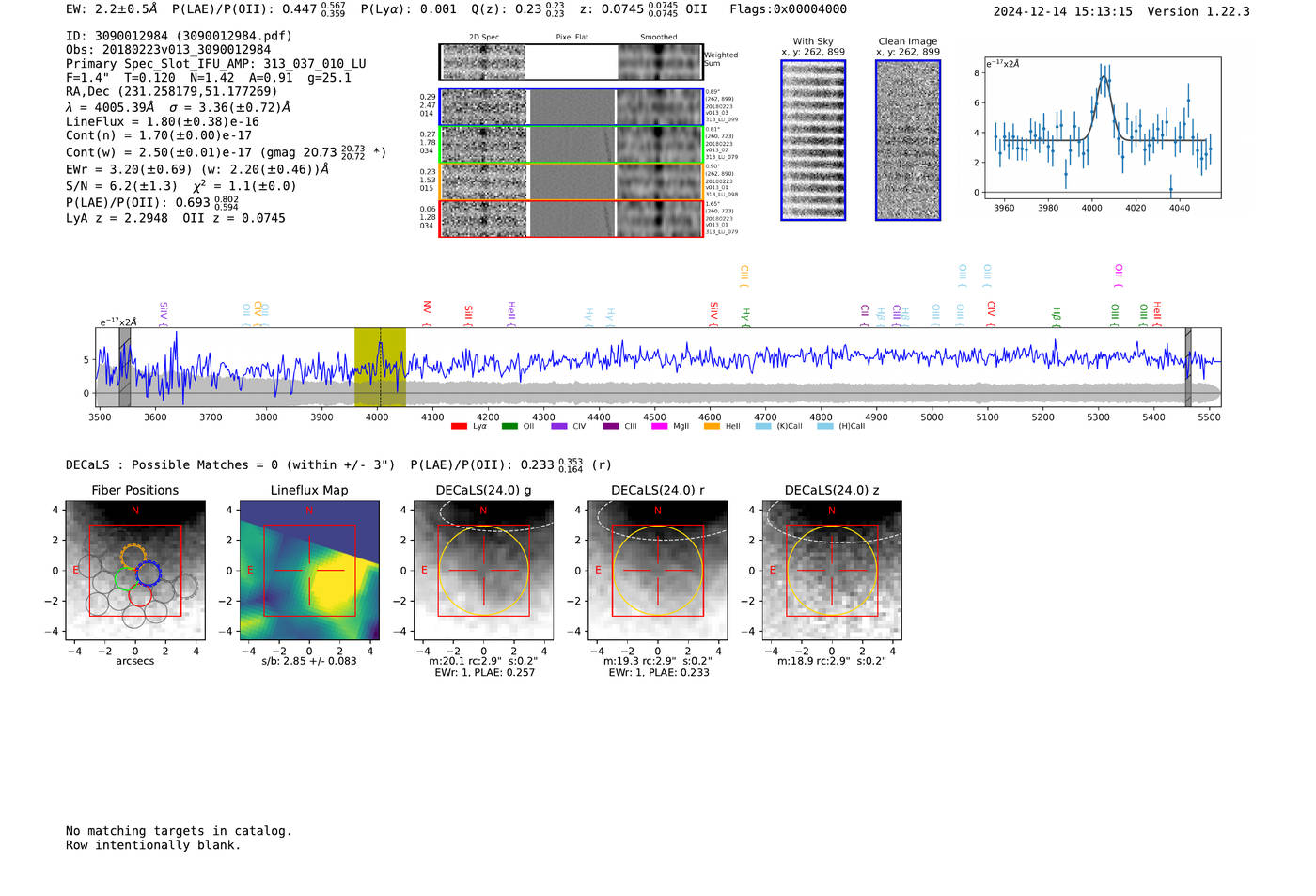The height and width of the screenshot is (896, 1316).
Task: Click the 'EW: 2.2±0.5Å' header text
Action: pos(111,9)
